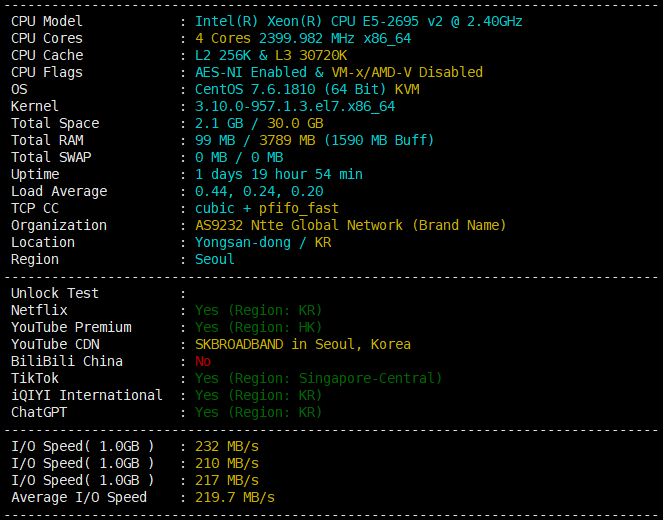Click TikTok result Yes (Region: Singapore-Central)
This screenshot has height=520, width=663.
pos(319,378)
